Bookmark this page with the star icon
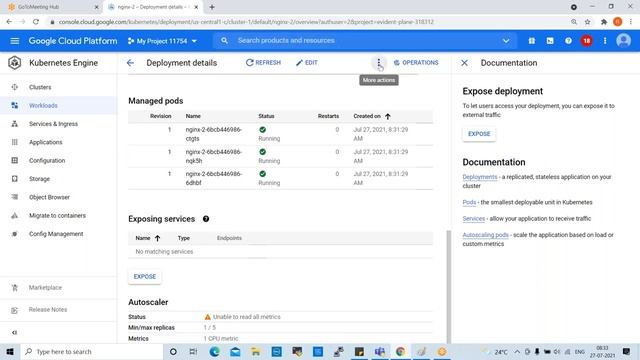The image size is (640, 360). point(587,22)
